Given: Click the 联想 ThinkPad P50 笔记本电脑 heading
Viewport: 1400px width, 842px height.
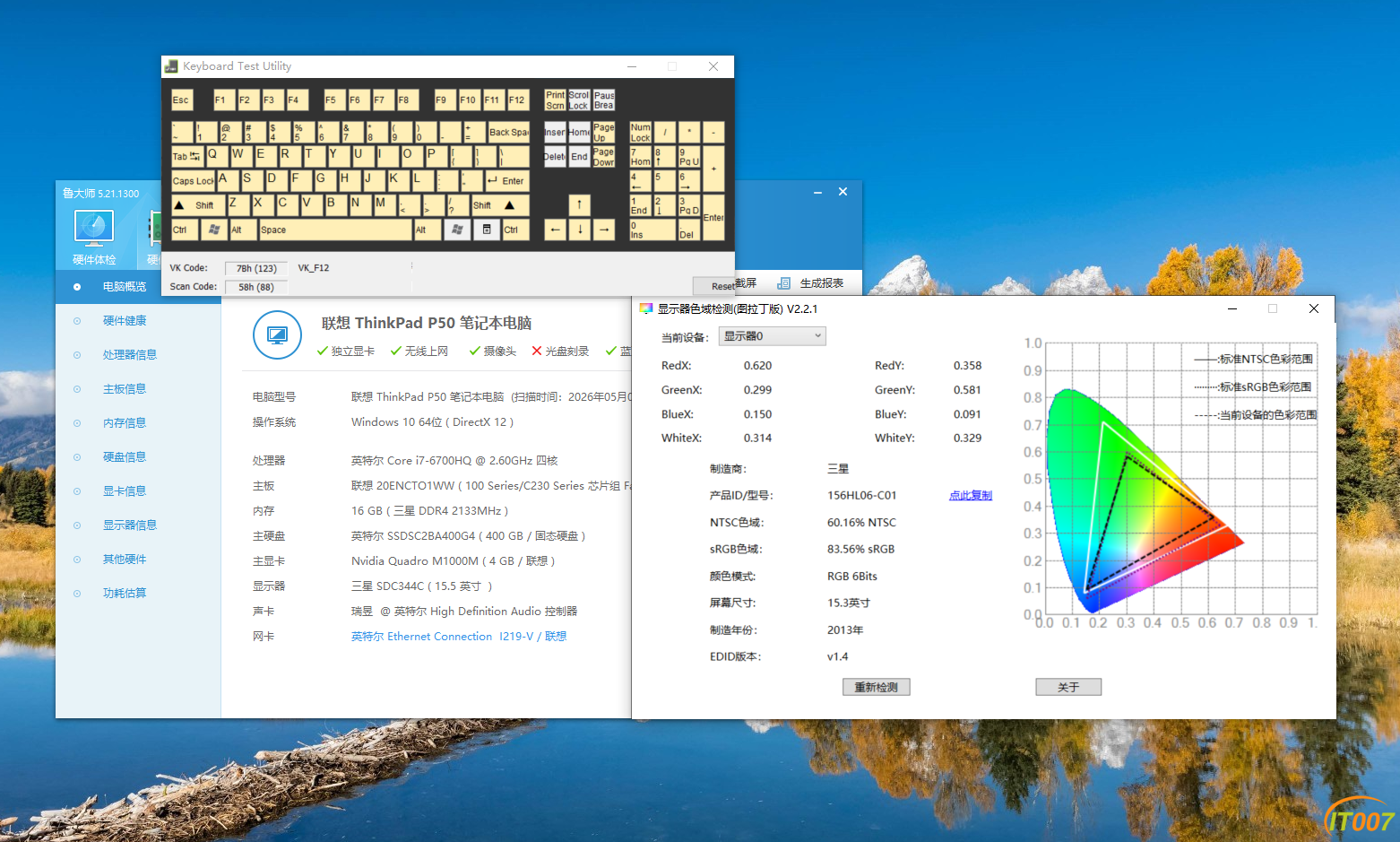Looking at the screenshot, I should [x=427, y=323].
